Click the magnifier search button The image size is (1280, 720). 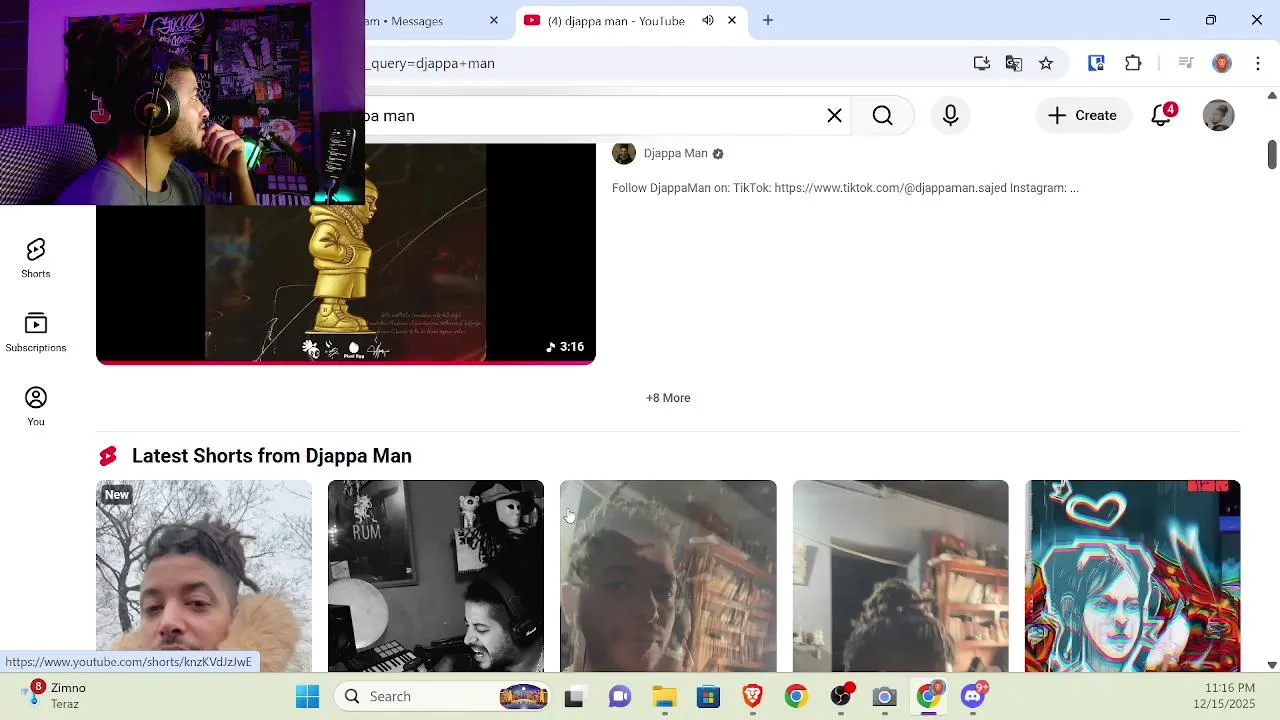tap(883, 116)
